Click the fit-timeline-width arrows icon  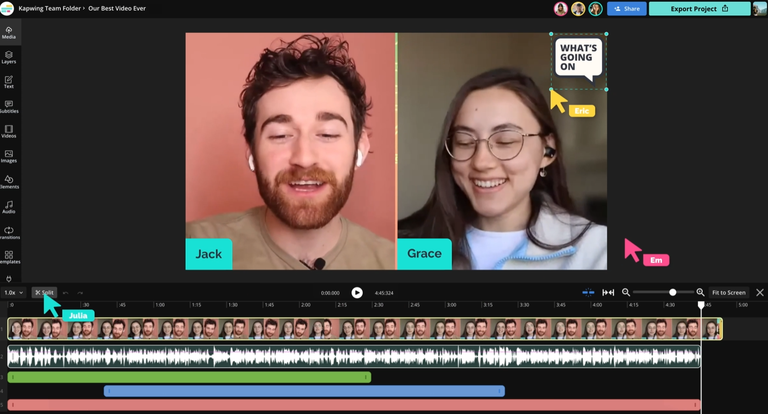point(608,292)
